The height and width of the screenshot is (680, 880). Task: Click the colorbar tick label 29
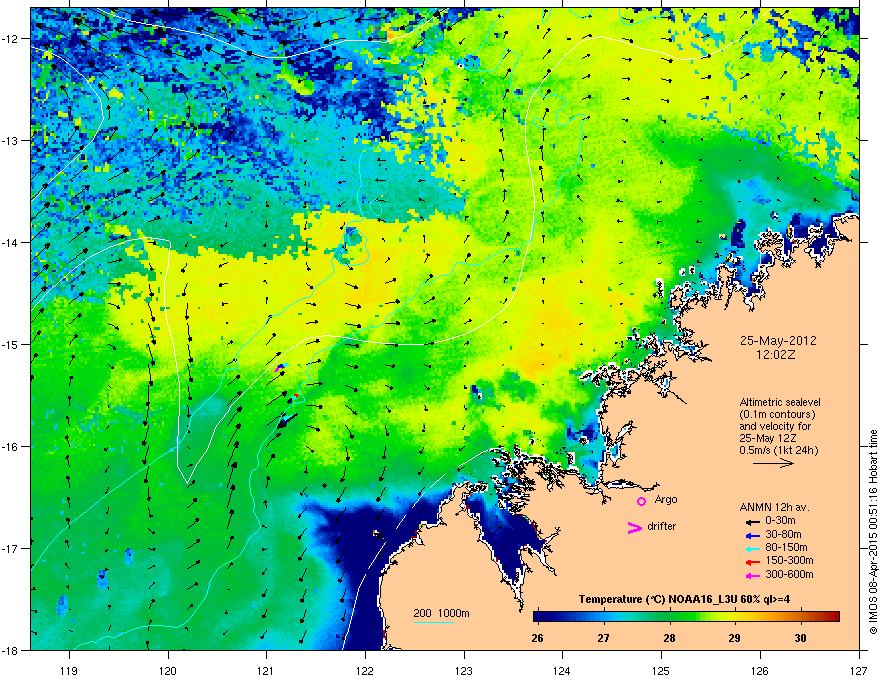(x=735, y=638)
